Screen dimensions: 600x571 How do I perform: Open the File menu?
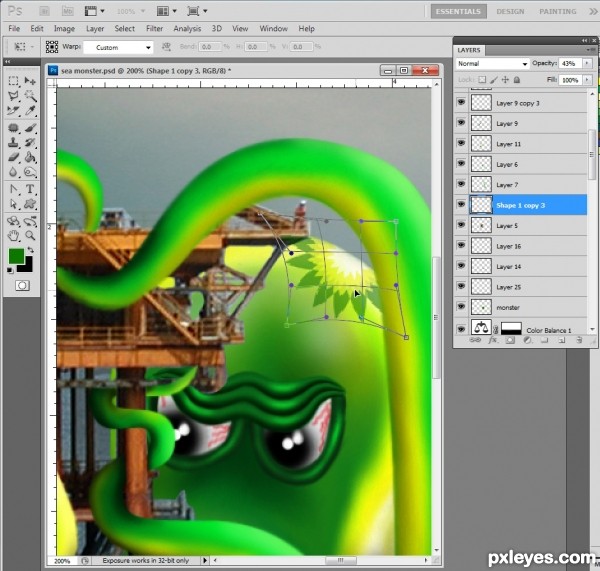tap(14, 29)
